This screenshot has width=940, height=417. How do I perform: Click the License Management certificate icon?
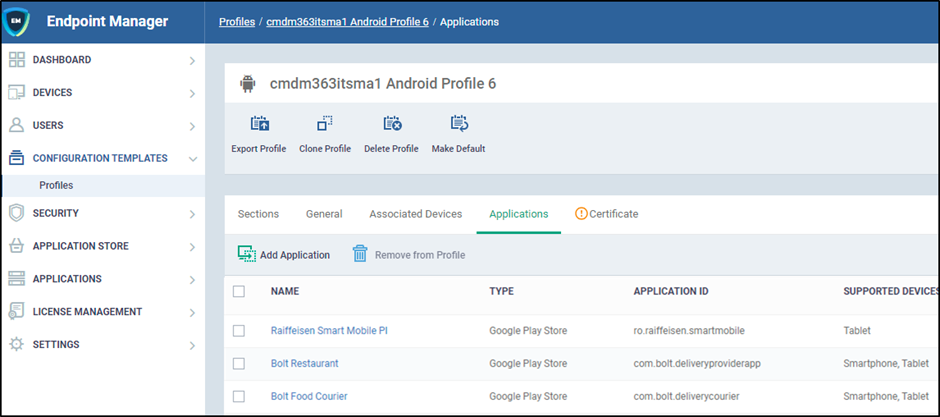(17, 312)
